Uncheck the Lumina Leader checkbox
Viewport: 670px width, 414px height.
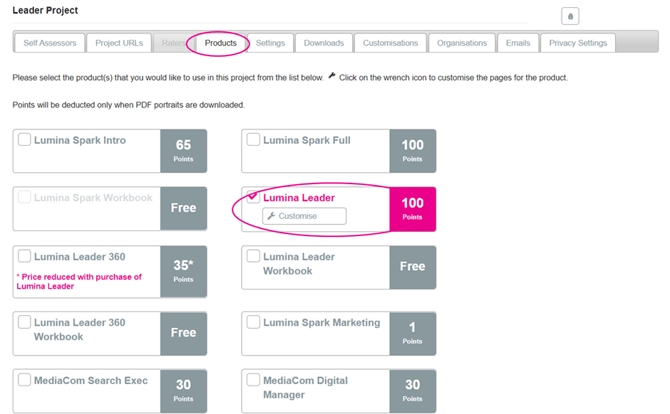253,197
